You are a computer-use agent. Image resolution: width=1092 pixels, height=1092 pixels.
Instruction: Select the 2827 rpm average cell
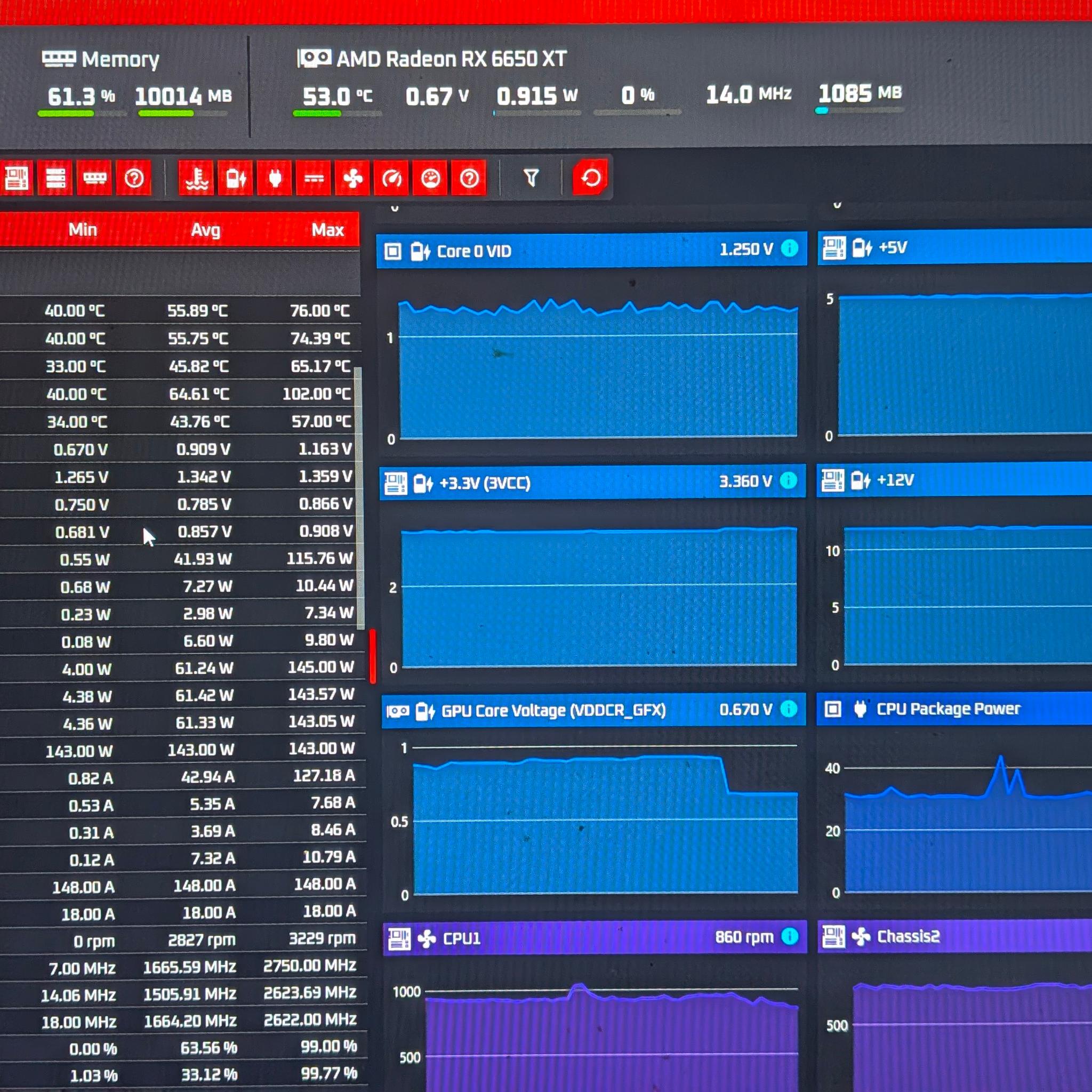(202, 940)
